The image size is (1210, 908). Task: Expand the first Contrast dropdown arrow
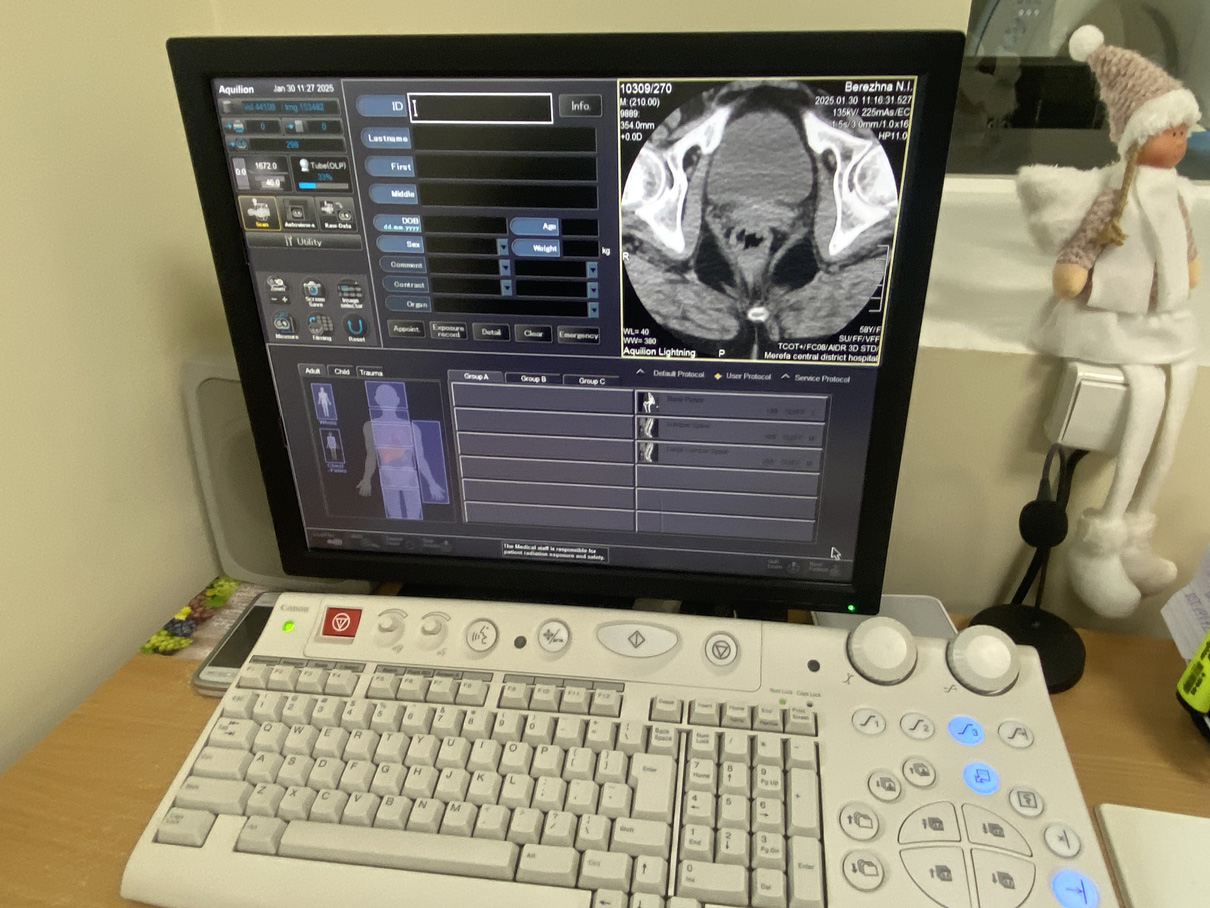505,286
